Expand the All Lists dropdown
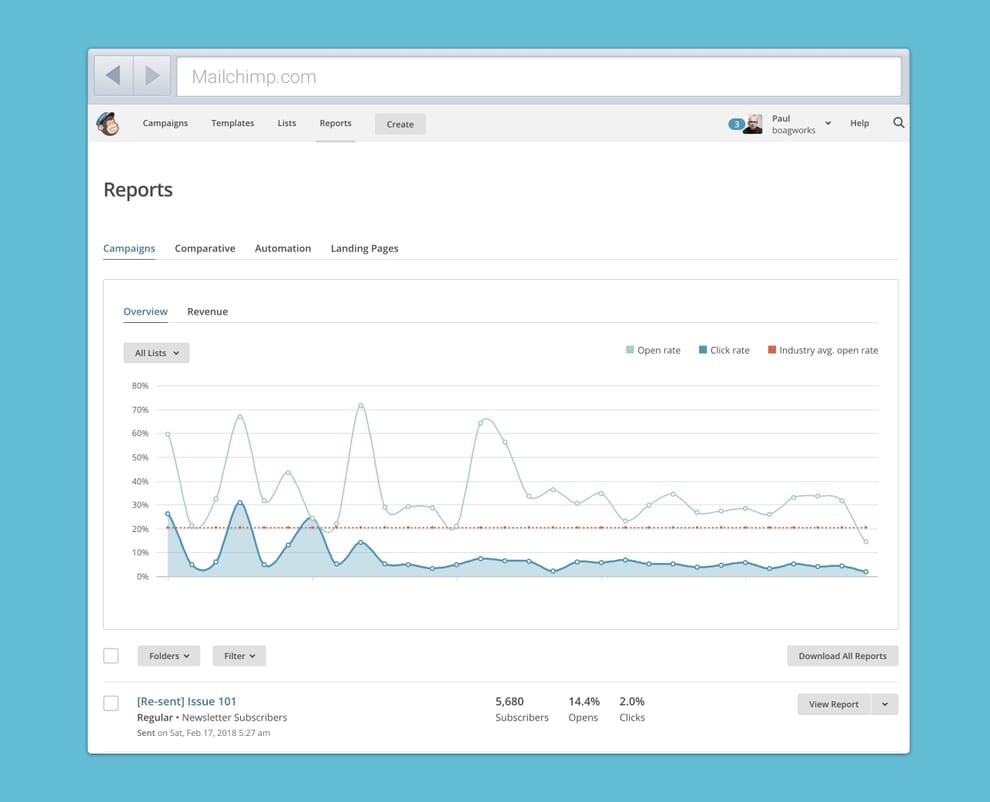 click(156, 353)
